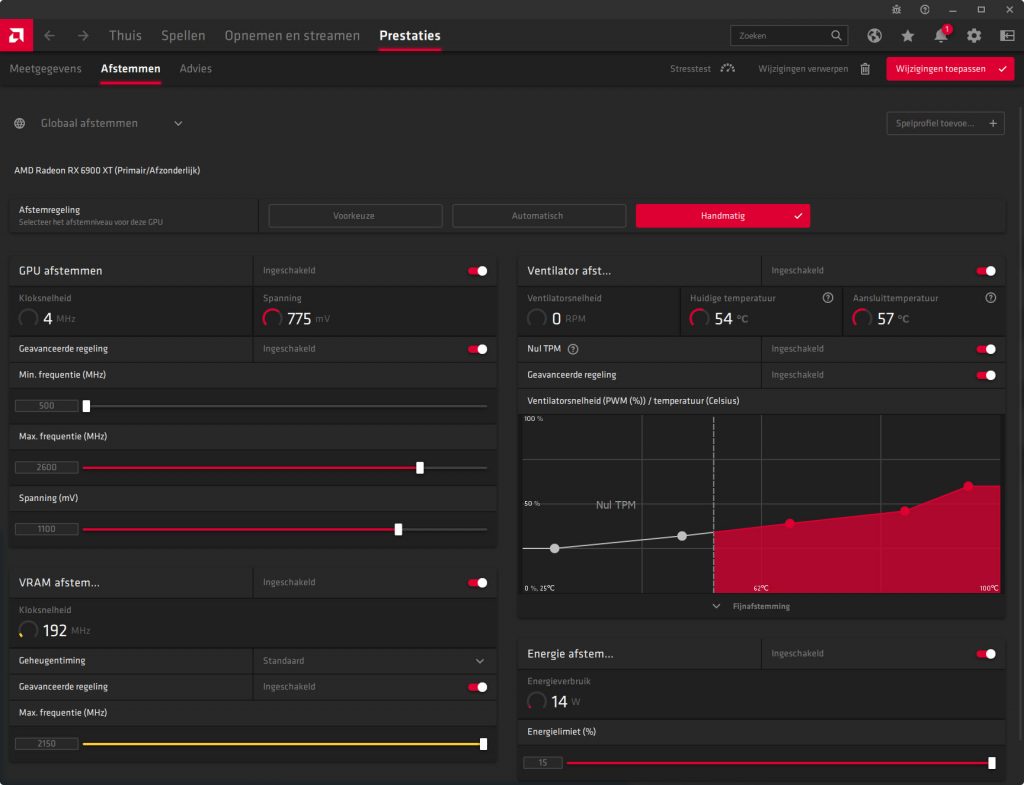
Task: Click the Max. frequentie GPU slider handle
Action: coord(420,467)
